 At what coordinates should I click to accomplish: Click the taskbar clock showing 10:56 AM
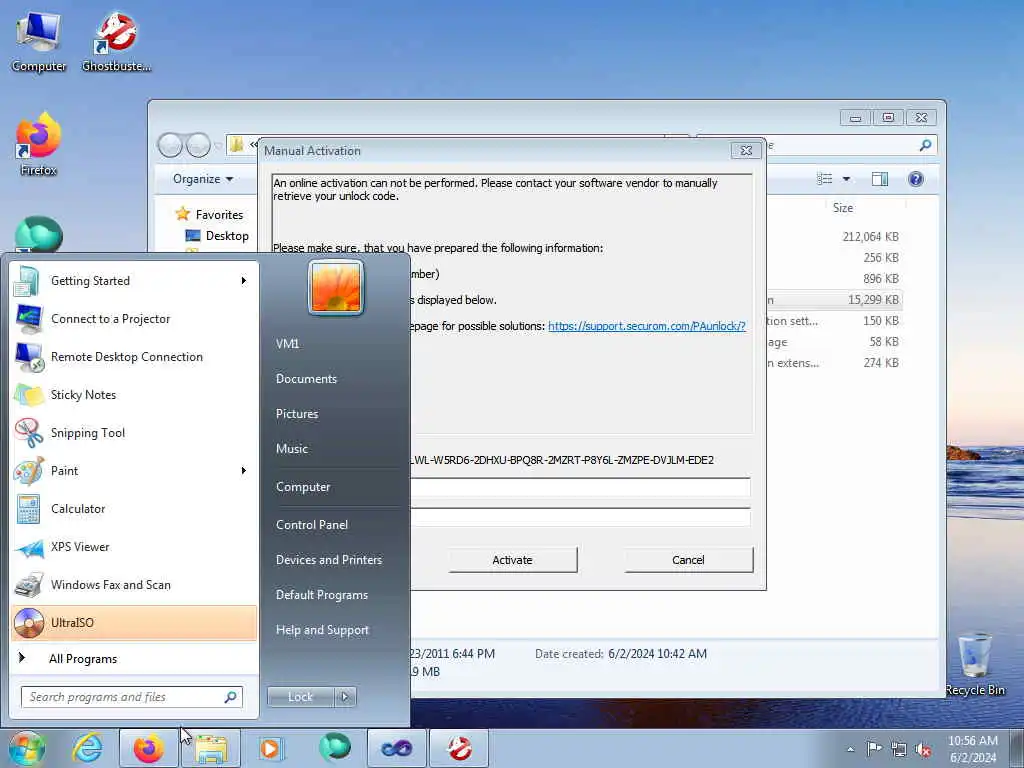coord(973,749)
